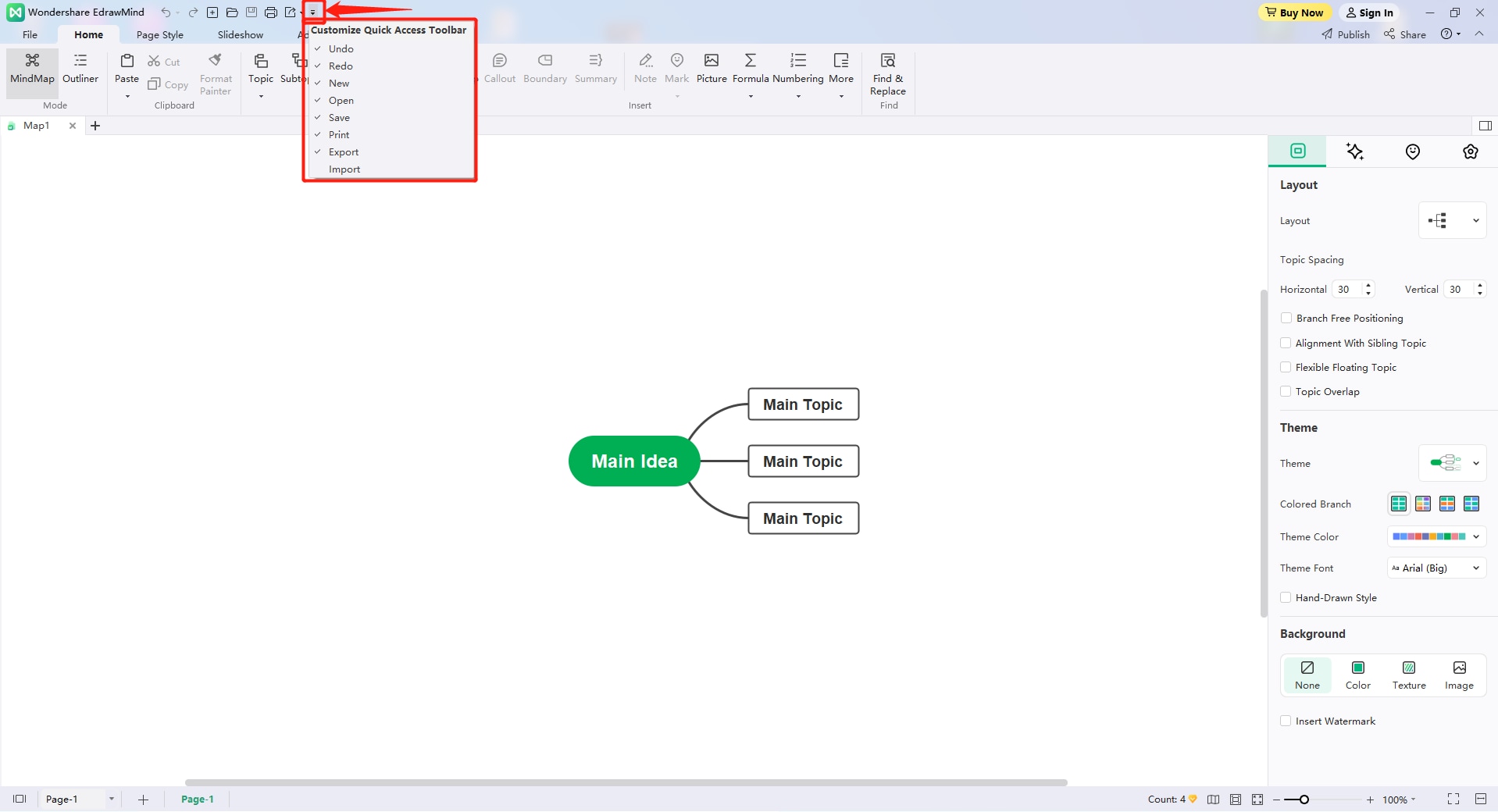Image resolution: width=1498 pixels, height=812 pixels.
Task: Adjust the zoom slider handle
Action: point(1304,800)
